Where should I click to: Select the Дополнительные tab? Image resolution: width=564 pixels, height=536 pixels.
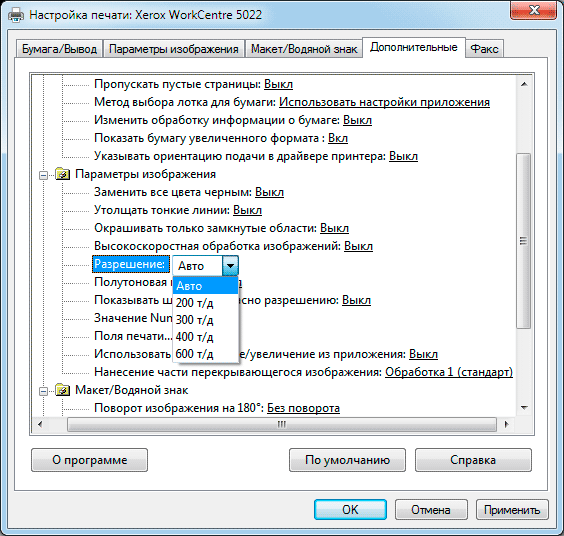(414, 47)
